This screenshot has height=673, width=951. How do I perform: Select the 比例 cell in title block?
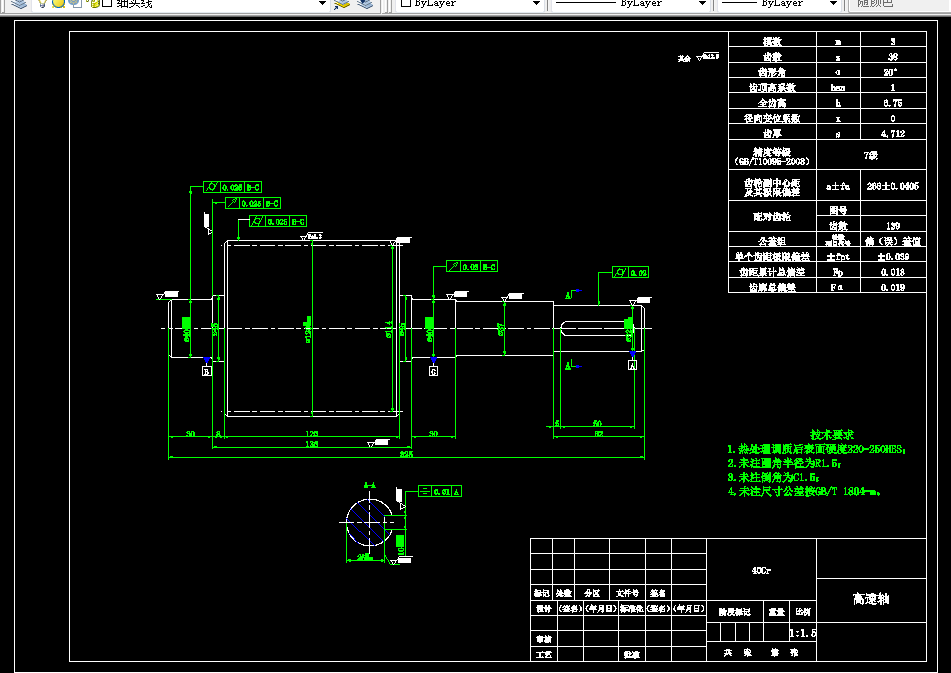point(802,612)
